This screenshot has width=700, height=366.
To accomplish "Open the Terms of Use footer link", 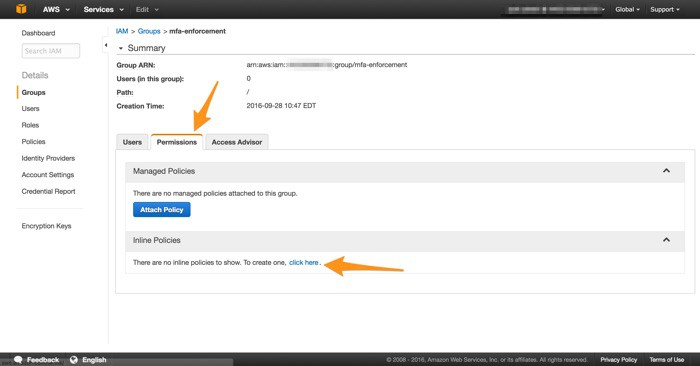I will [x=667, y=360].
